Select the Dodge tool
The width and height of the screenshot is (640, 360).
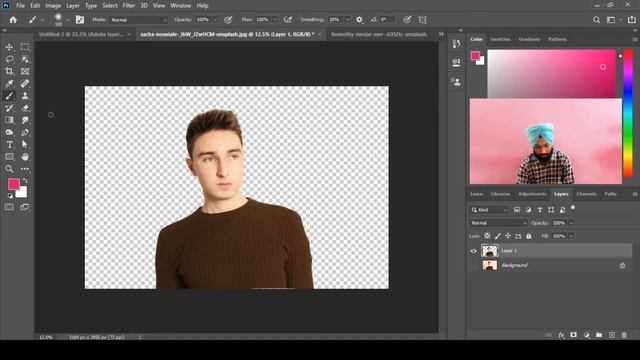(9, 132)
